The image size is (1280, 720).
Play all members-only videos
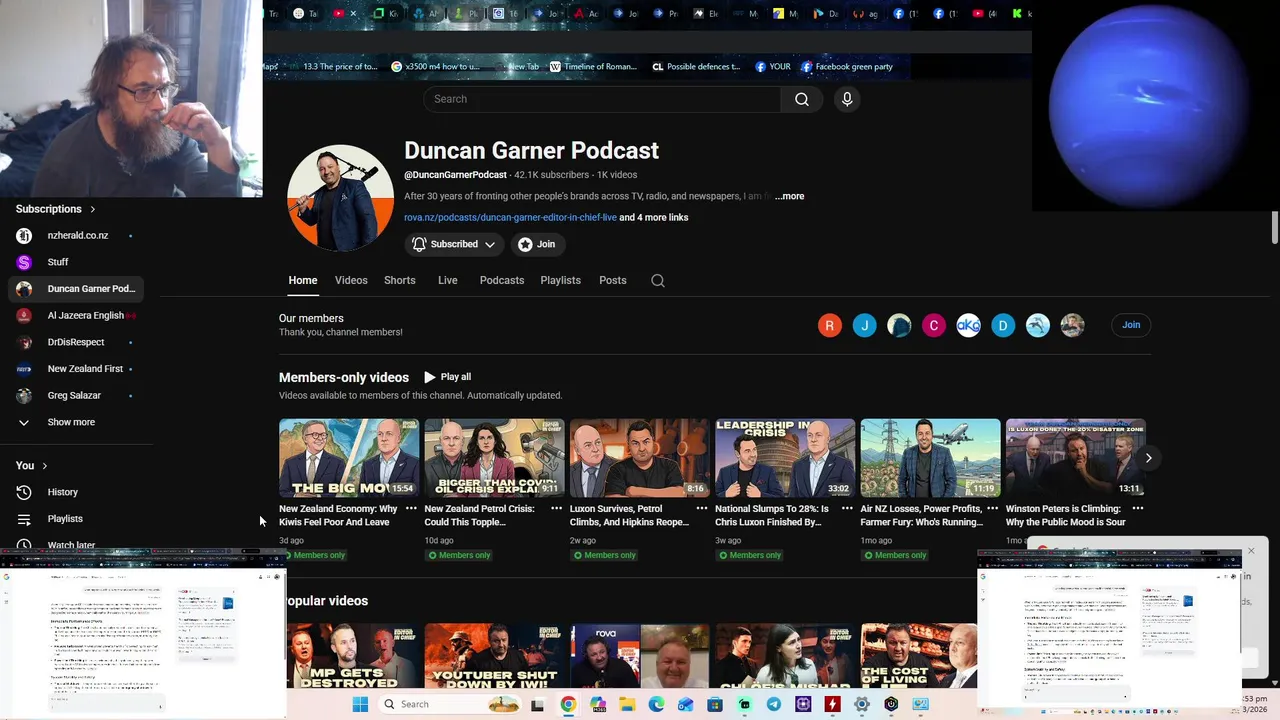click(447, 377)
